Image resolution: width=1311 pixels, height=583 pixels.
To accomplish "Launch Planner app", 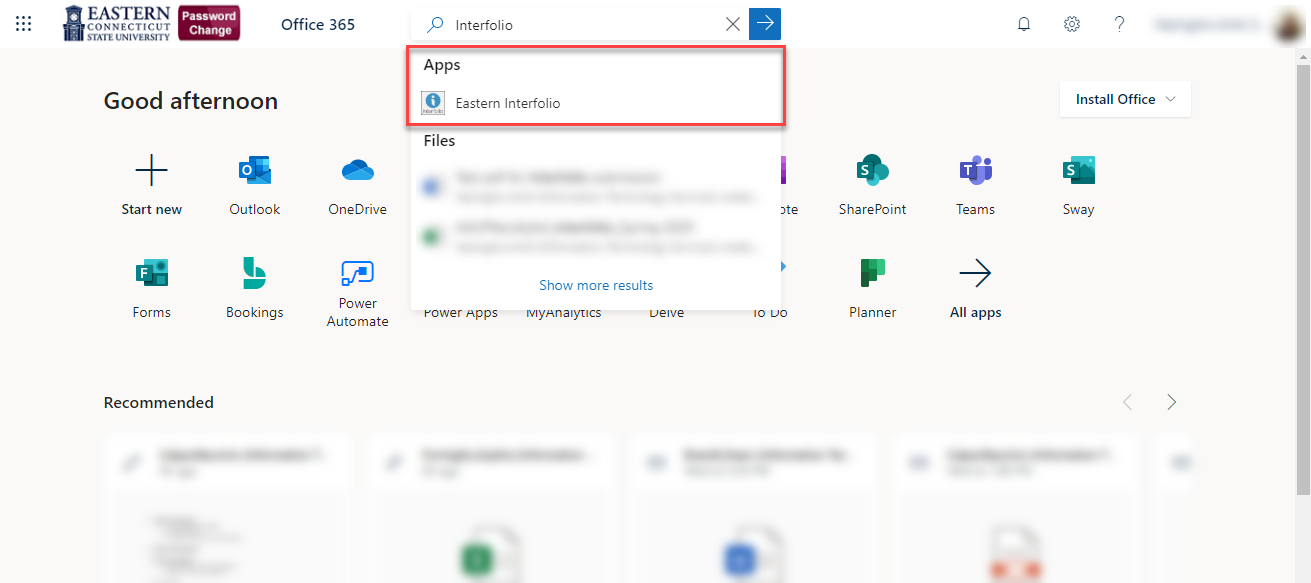I will pos(873,288).
